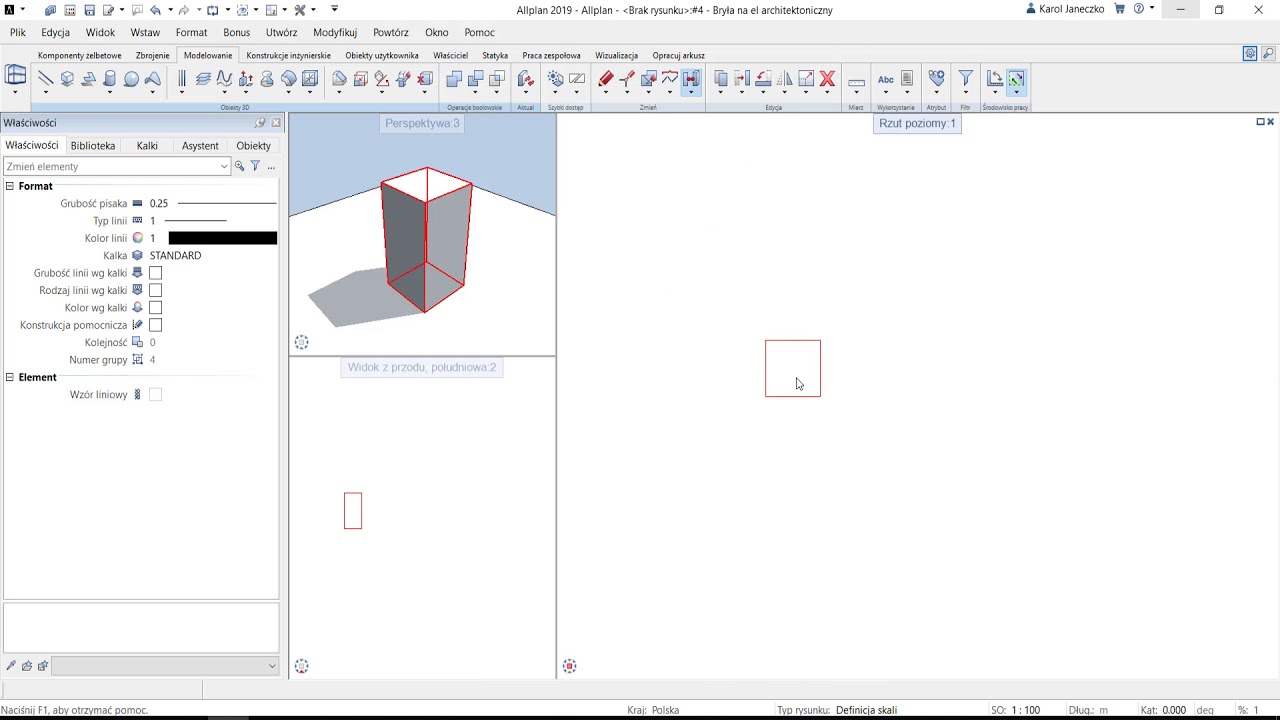The image size is (1280, 720).
Task: Click the more options (...) button in properties
Action: (x=271, y=167)
